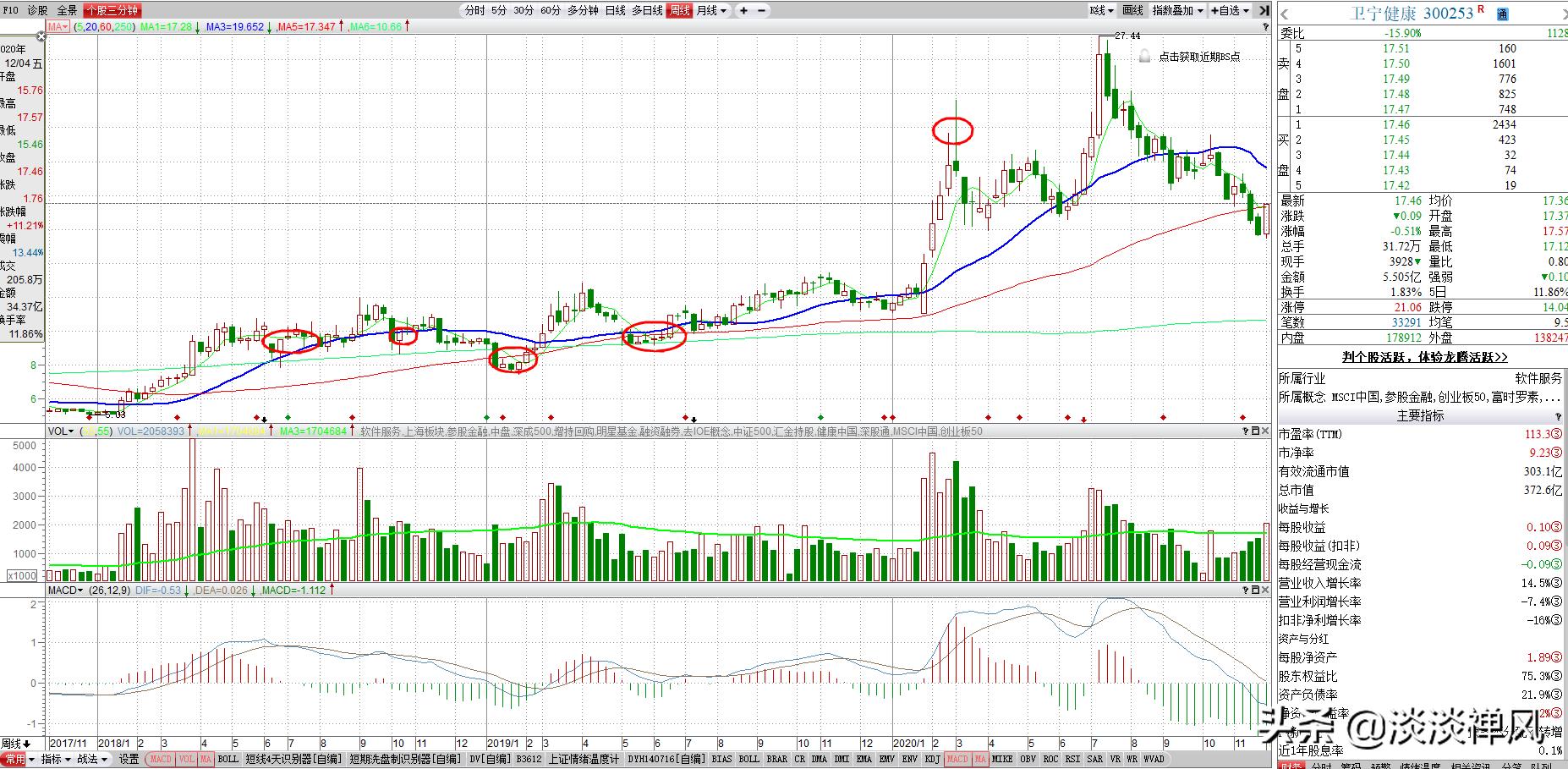Screen dimensions: 1568x769
Task: Open 全景 panorama view
Action: [x=67, y=10]
